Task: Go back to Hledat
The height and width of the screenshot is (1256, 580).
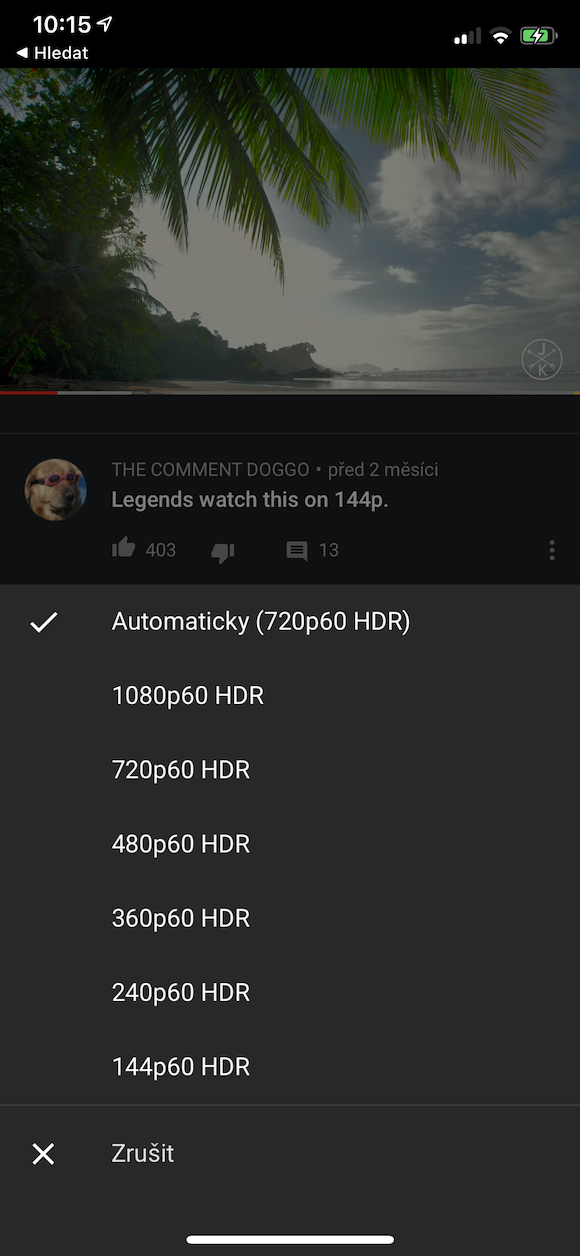Action: point(53,53)
